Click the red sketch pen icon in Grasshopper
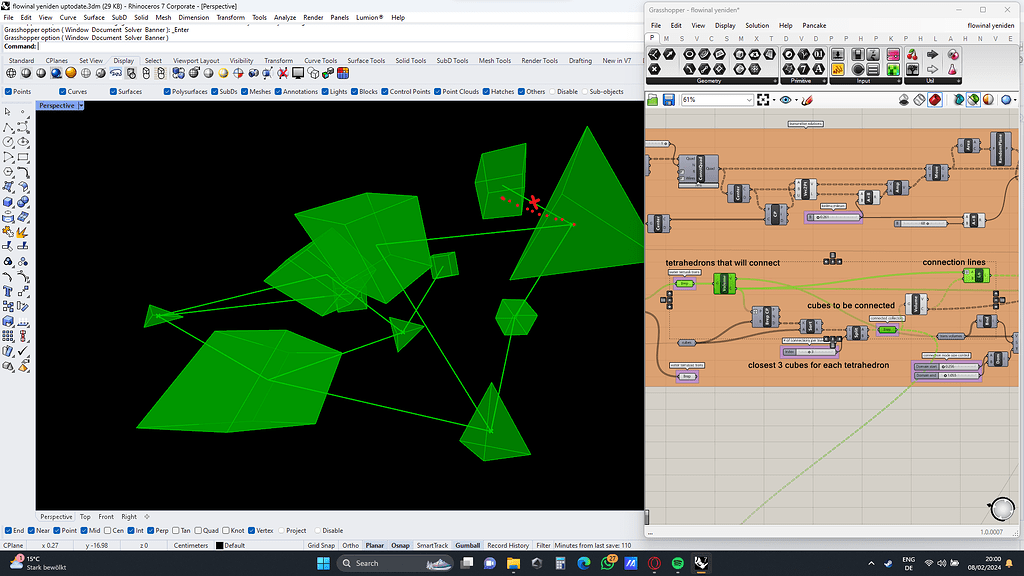Viewport: 1024px width, 576px height. point(807,100)
